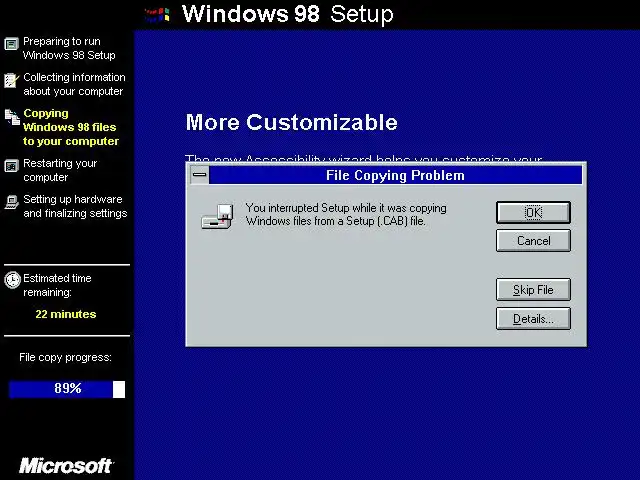Click the clock icon beside Estimated time remaining
This screenshot has height=480, width=640.
click(12, 280)
